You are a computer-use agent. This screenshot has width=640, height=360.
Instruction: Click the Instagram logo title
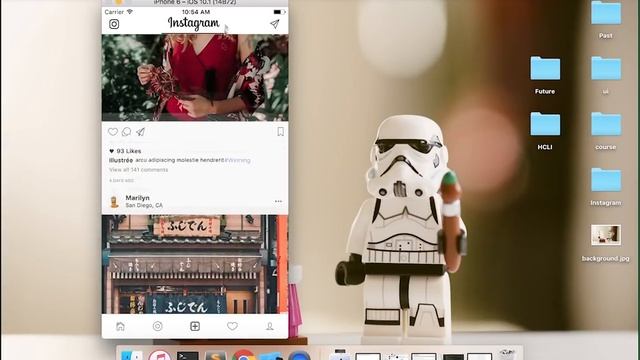click(x=193, y=24)
